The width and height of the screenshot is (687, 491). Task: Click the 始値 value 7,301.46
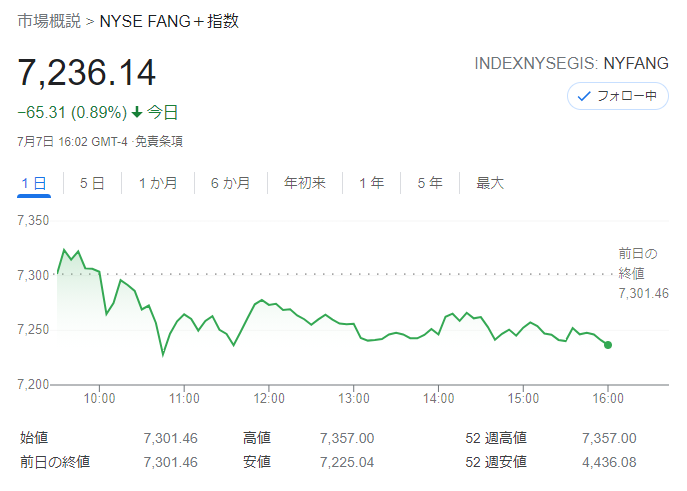[x=170, y=438]
